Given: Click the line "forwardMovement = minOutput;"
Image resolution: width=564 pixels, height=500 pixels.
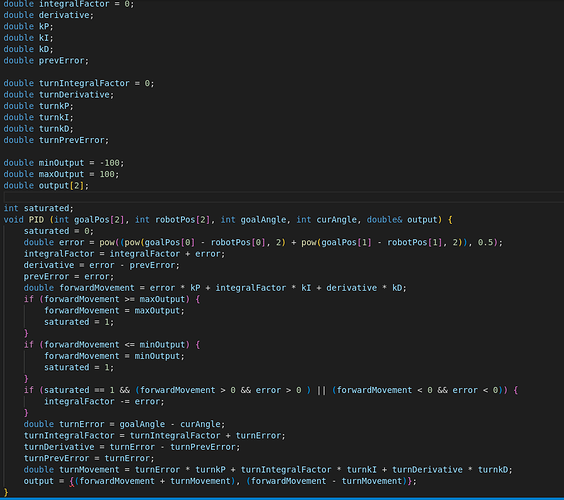Looking at the screenshot, I should click(114, 356).
